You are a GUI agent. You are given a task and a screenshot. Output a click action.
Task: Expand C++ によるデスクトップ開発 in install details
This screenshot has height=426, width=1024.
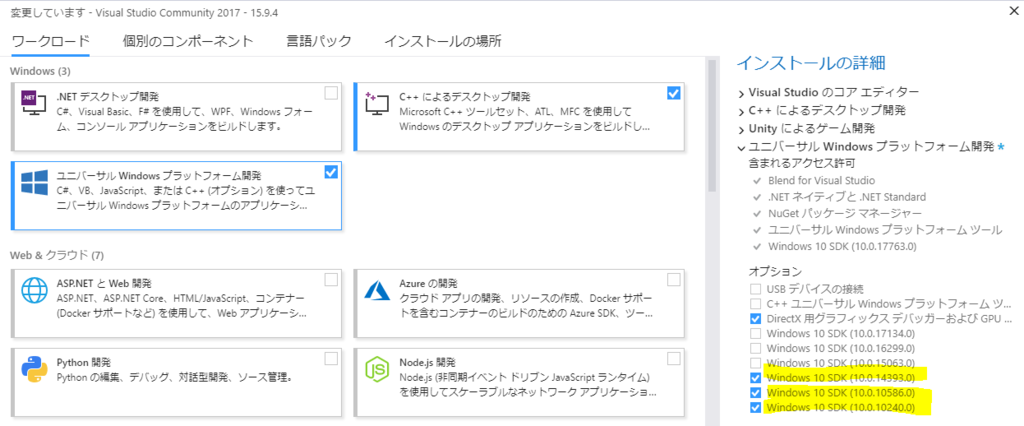tap(742, 110)
